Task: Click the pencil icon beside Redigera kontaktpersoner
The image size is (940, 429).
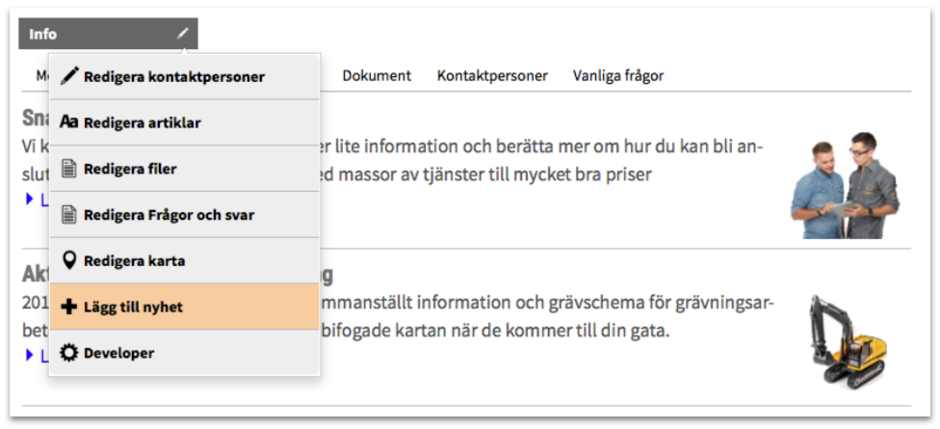Action: coord(69,76)
